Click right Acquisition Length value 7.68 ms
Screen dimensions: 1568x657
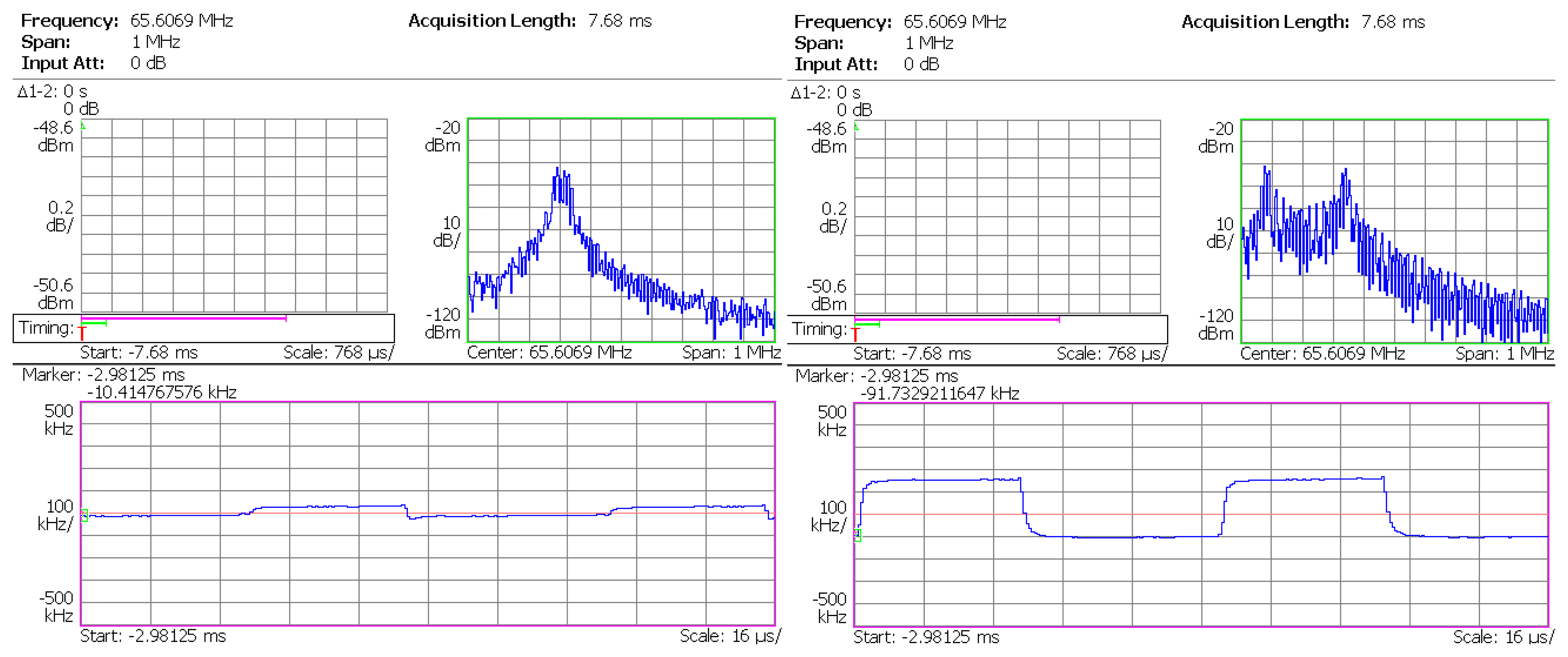tap(1393, 22)
